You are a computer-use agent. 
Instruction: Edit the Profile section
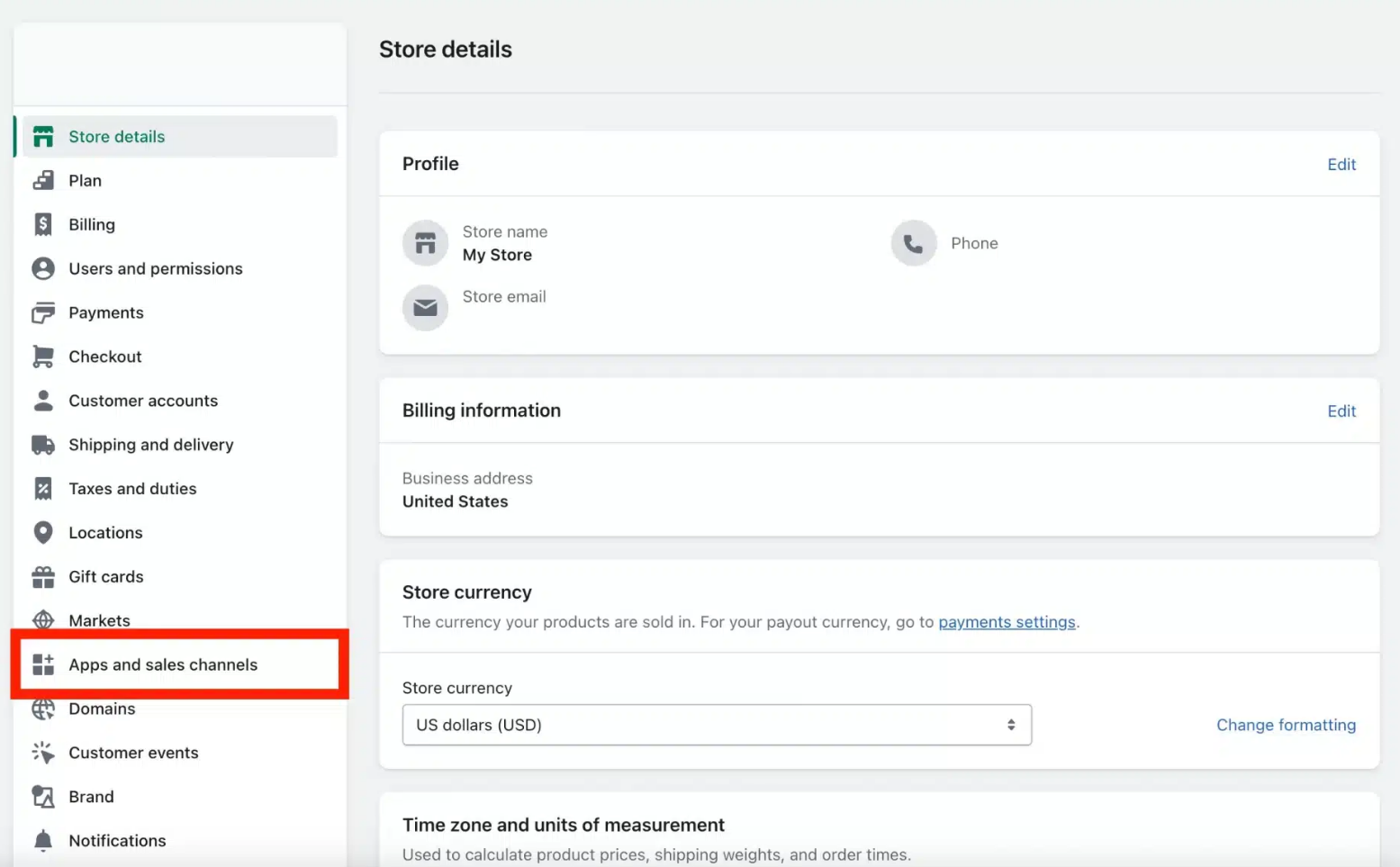point(1341,165)
